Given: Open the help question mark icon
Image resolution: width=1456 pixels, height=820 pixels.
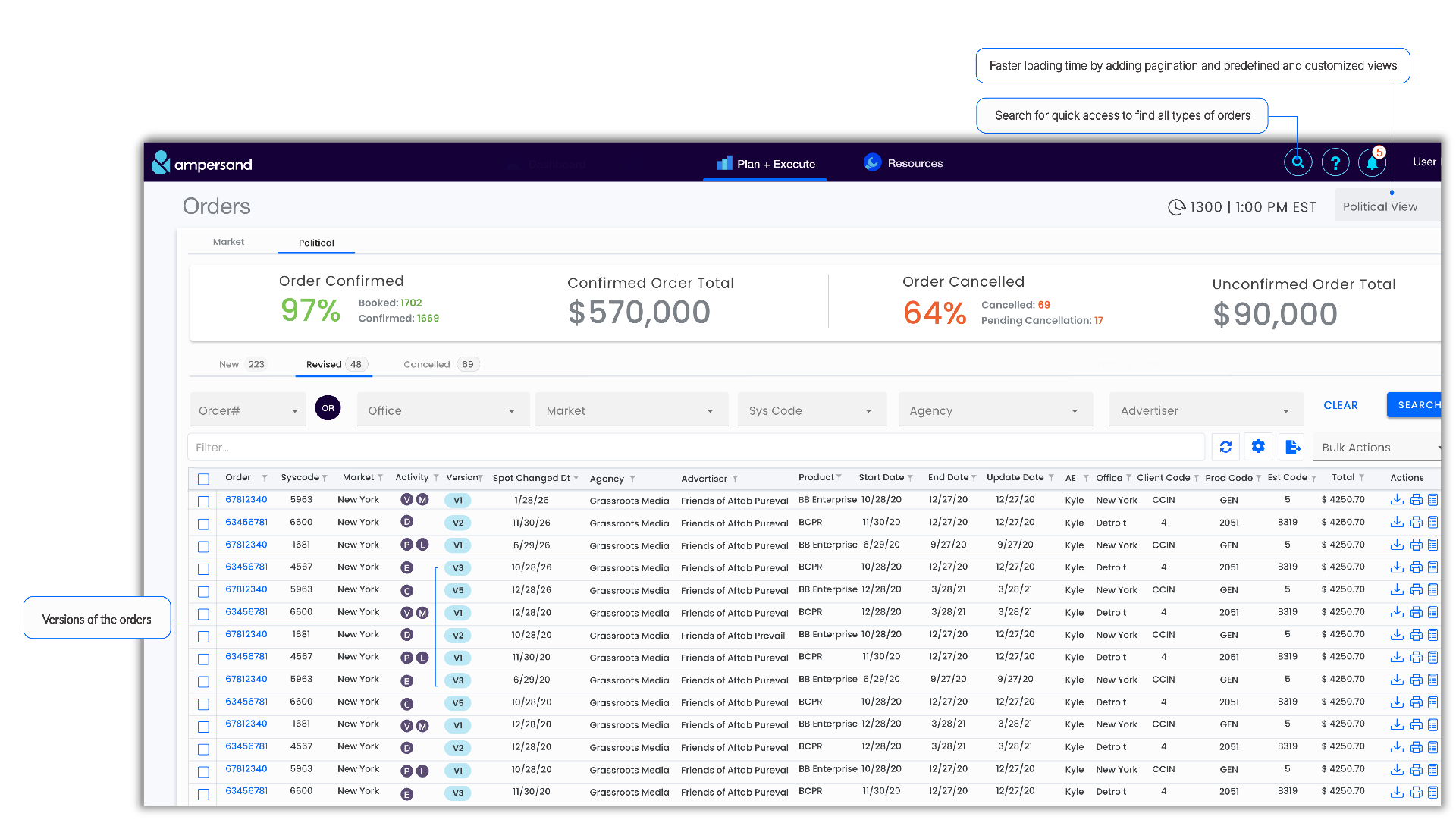Looking at the screenshot, I should point(1335,162).
